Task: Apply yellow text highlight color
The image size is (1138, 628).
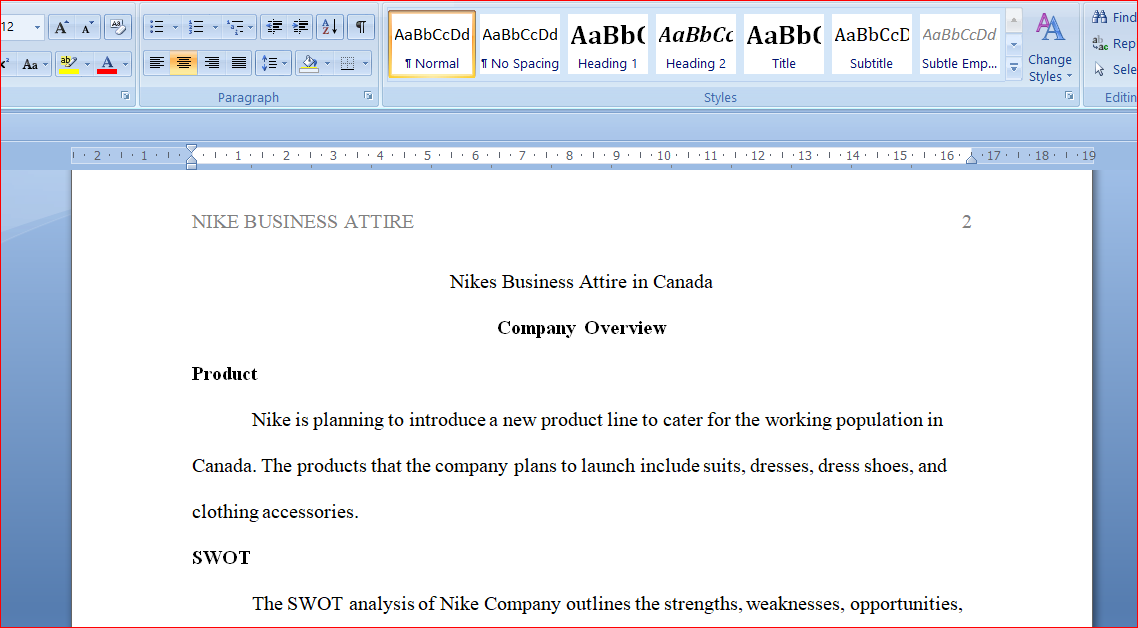Action: [69, 64]
